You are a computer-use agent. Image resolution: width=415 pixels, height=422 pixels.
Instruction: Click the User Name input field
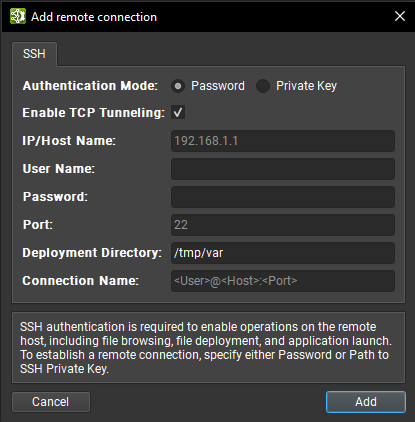pos(283,169)
